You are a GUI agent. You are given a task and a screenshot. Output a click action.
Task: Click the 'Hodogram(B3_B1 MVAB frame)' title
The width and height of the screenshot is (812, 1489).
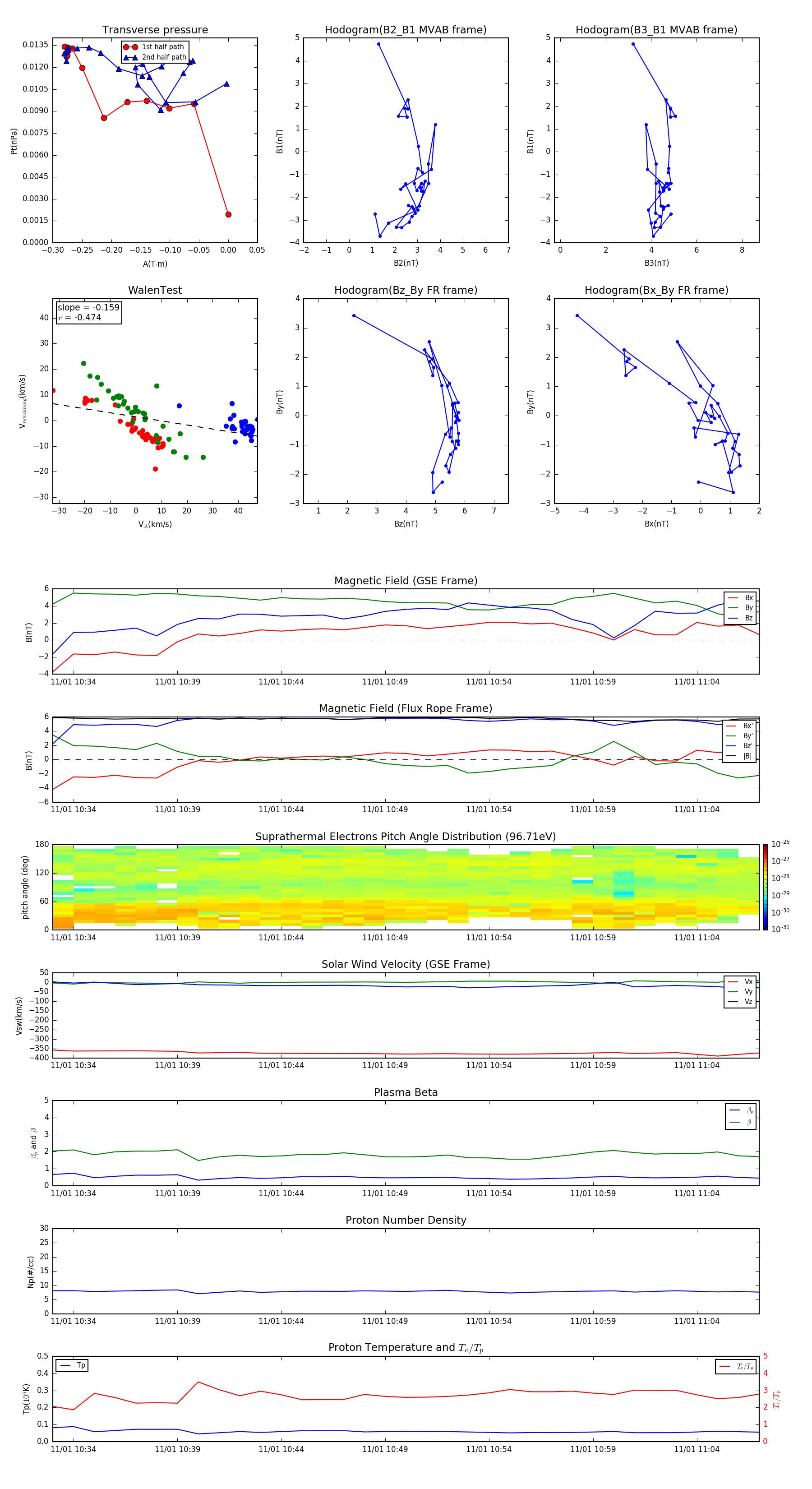coord(656,30)
